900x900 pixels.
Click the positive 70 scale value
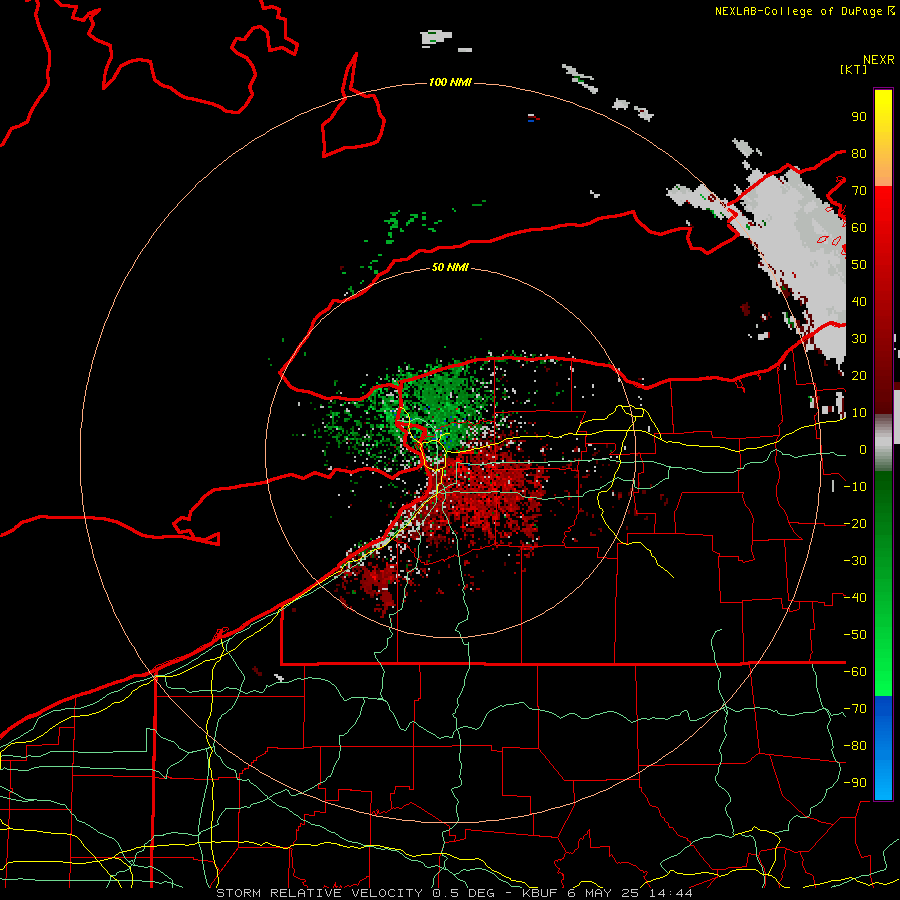[x=859, y=191]
